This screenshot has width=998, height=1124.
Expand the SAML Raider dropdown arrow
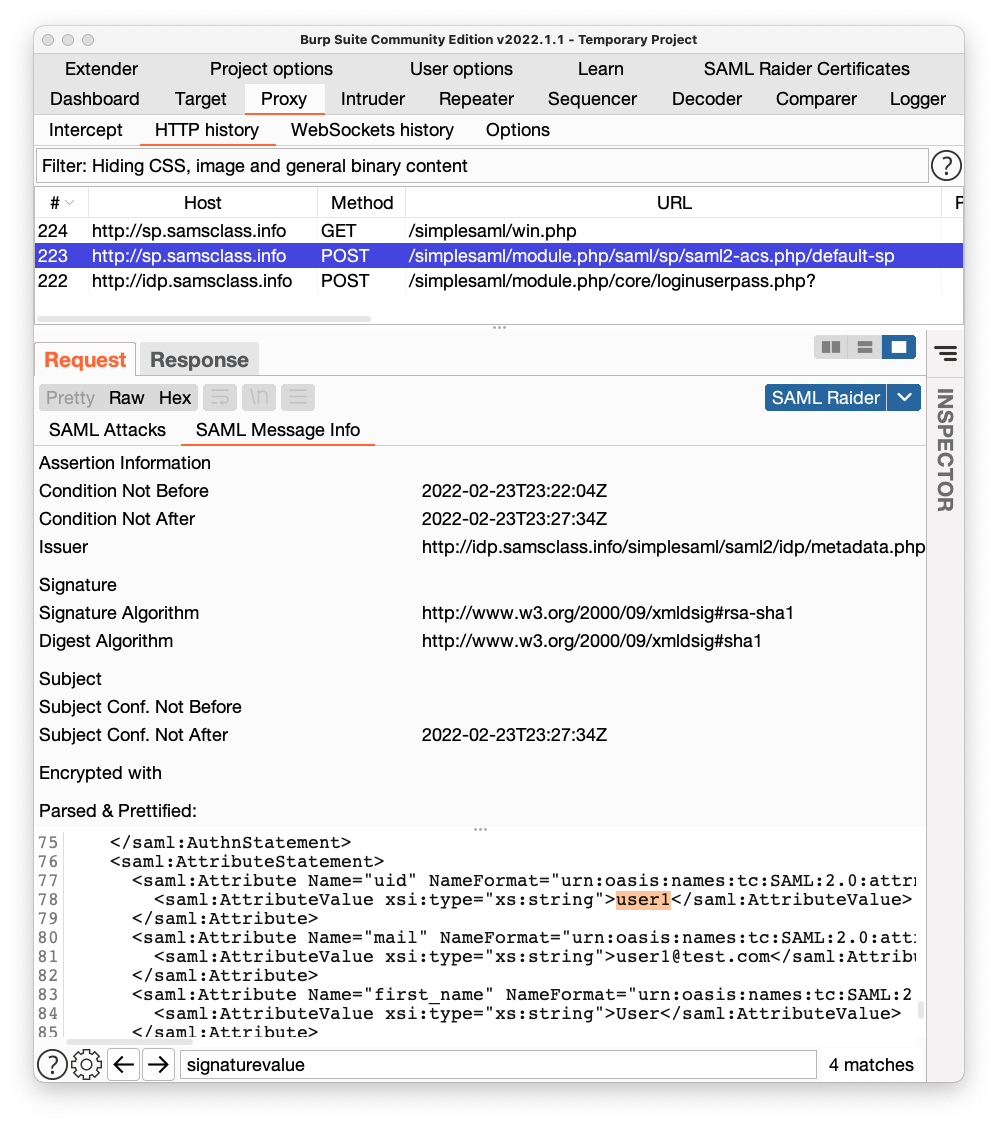click(904, 397)
